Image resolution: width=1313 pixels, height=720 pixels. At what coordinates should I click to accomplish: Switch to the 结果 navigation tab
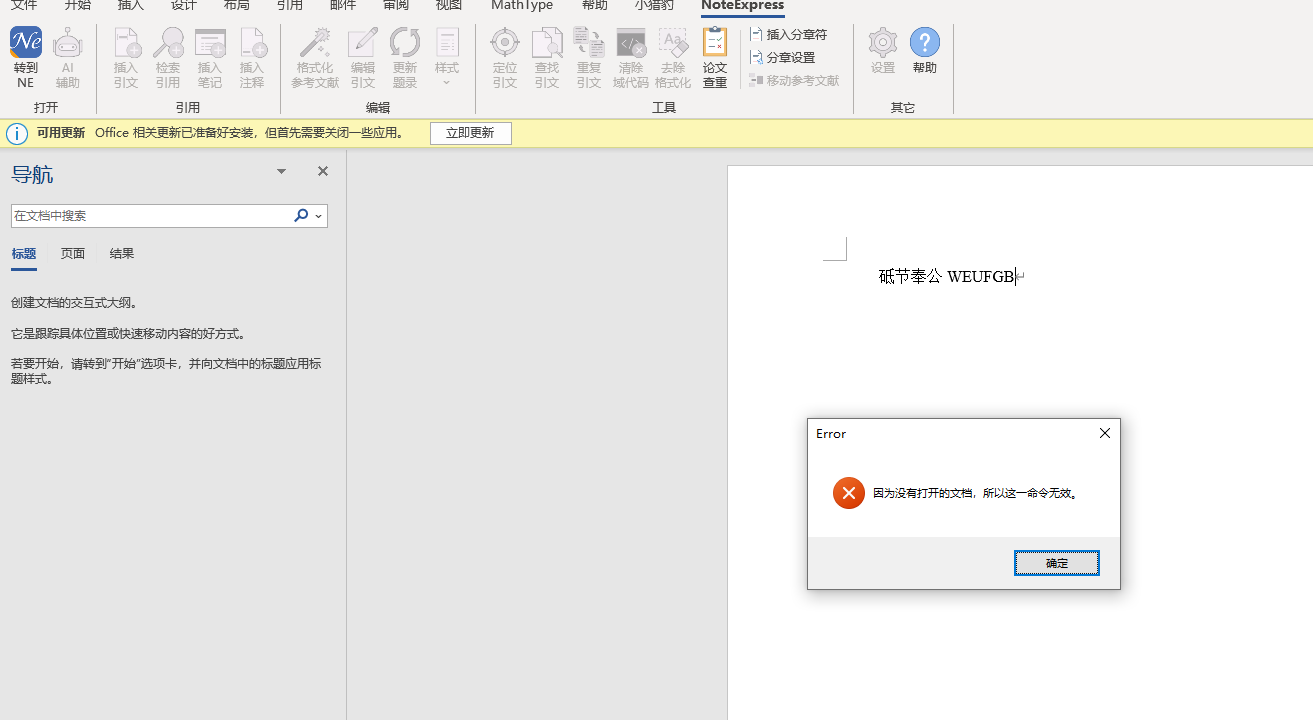click(x=122, y=254)
